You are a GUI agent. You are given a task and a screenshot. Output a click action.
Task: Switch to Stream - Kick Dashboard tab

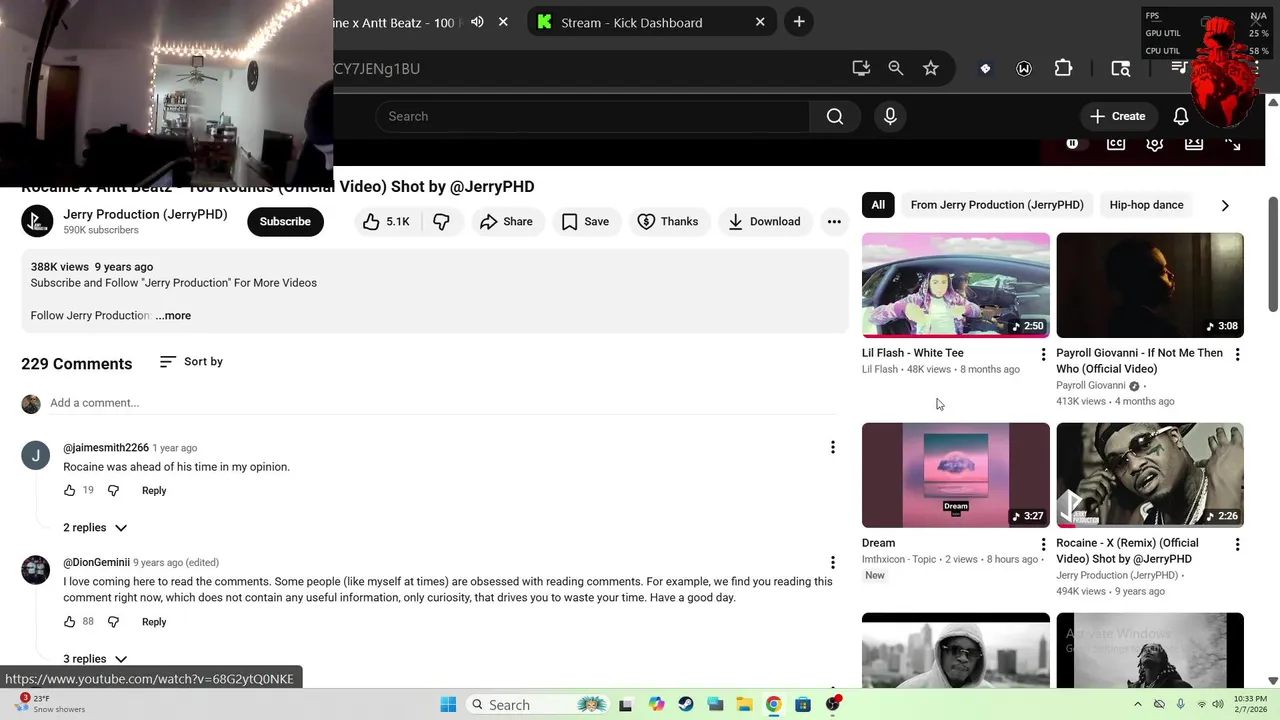pyautogui.click(x=652, y=22)
